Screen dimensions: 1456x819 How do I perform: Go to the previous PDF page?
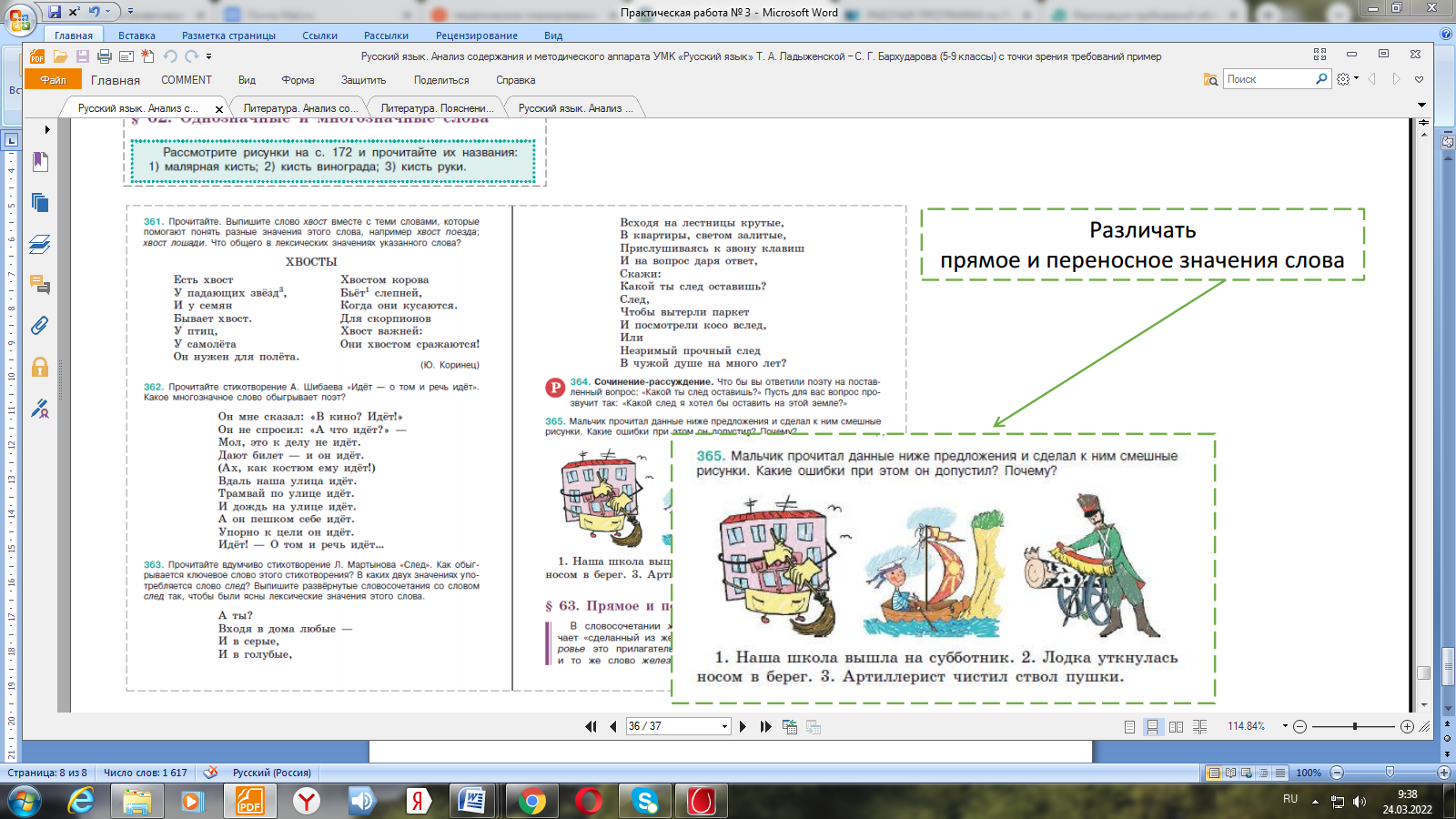pyautogui.click(x=612, y=726)
